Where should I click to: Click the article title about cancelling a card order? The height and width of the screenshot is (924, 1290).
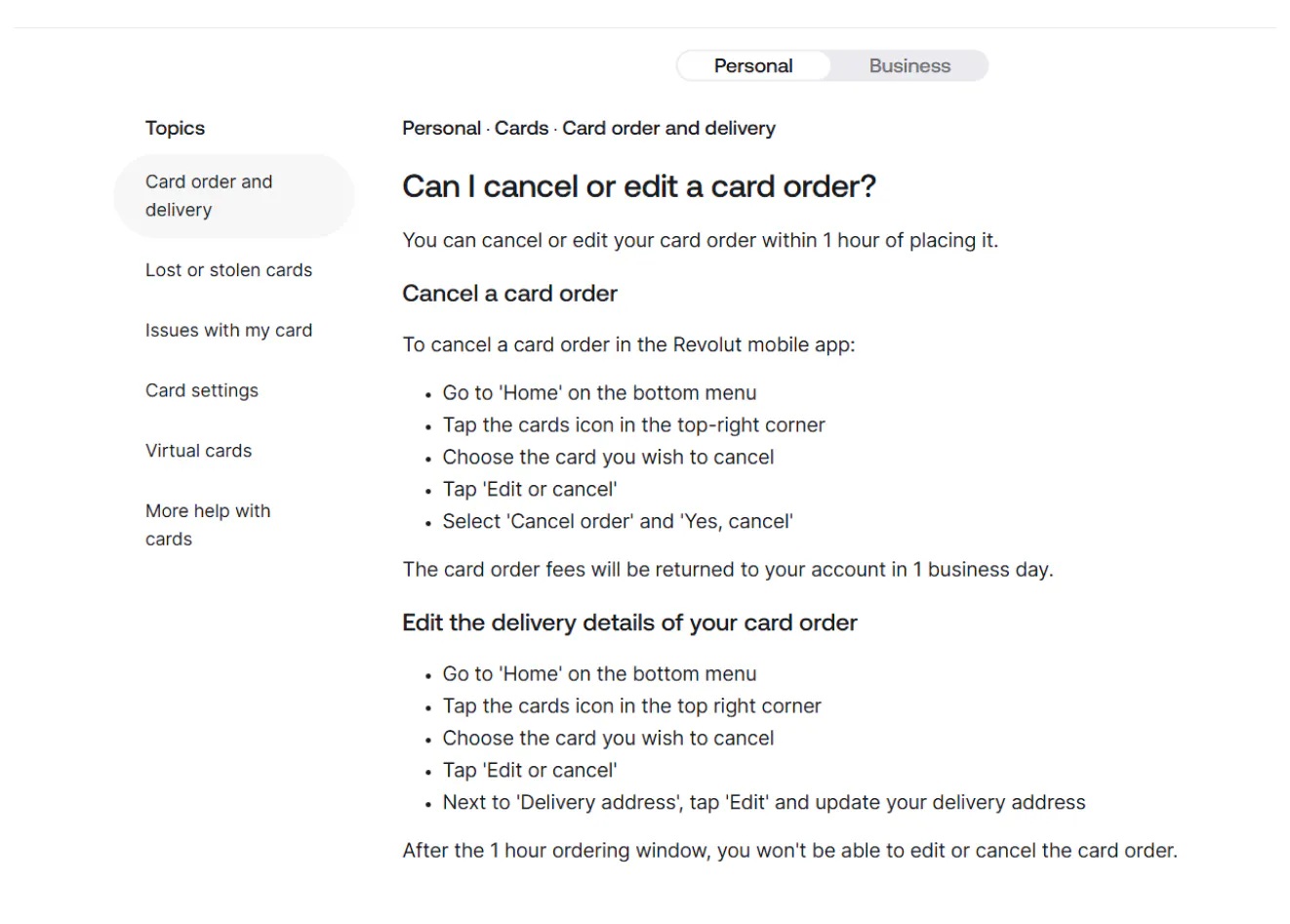click(639, 186)
